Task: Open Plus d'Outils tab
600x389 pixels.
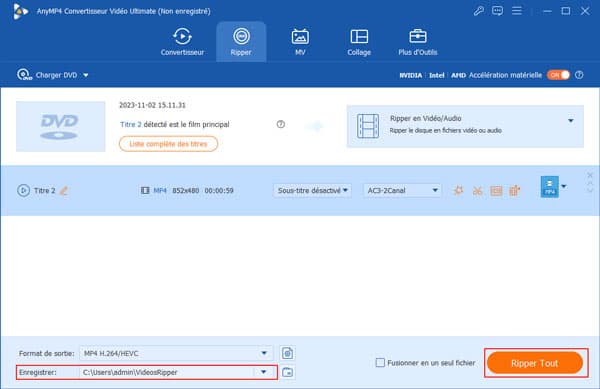Action: [417, 42]
